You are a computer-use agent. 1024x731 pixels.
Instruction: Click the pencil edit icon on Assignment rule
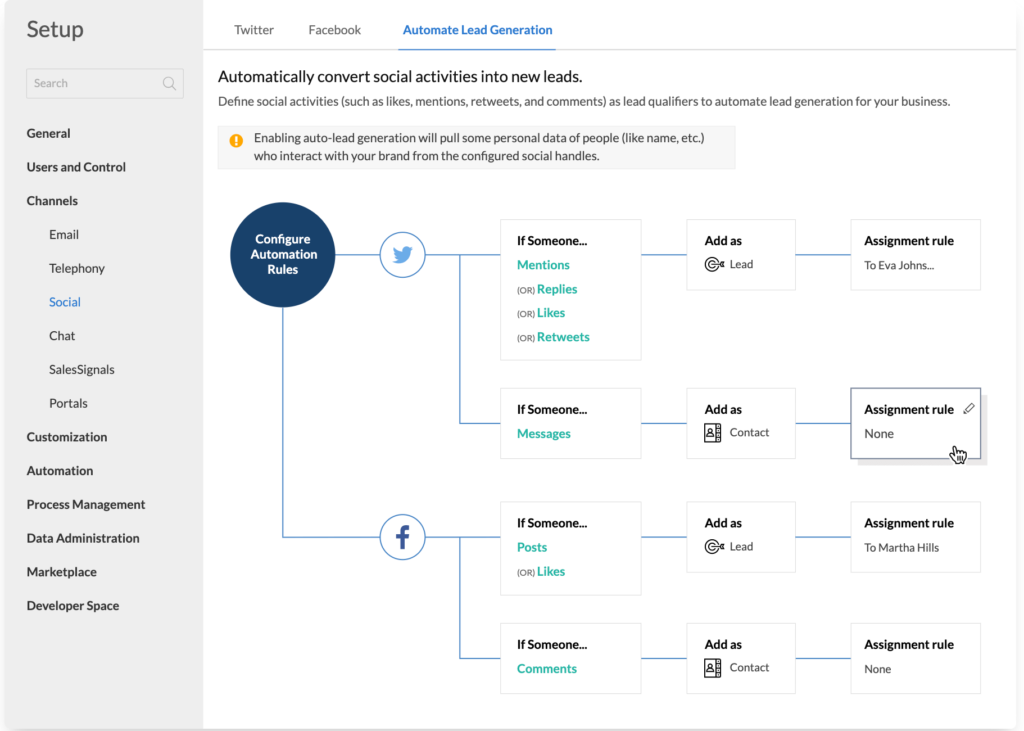tap(968, 409)
